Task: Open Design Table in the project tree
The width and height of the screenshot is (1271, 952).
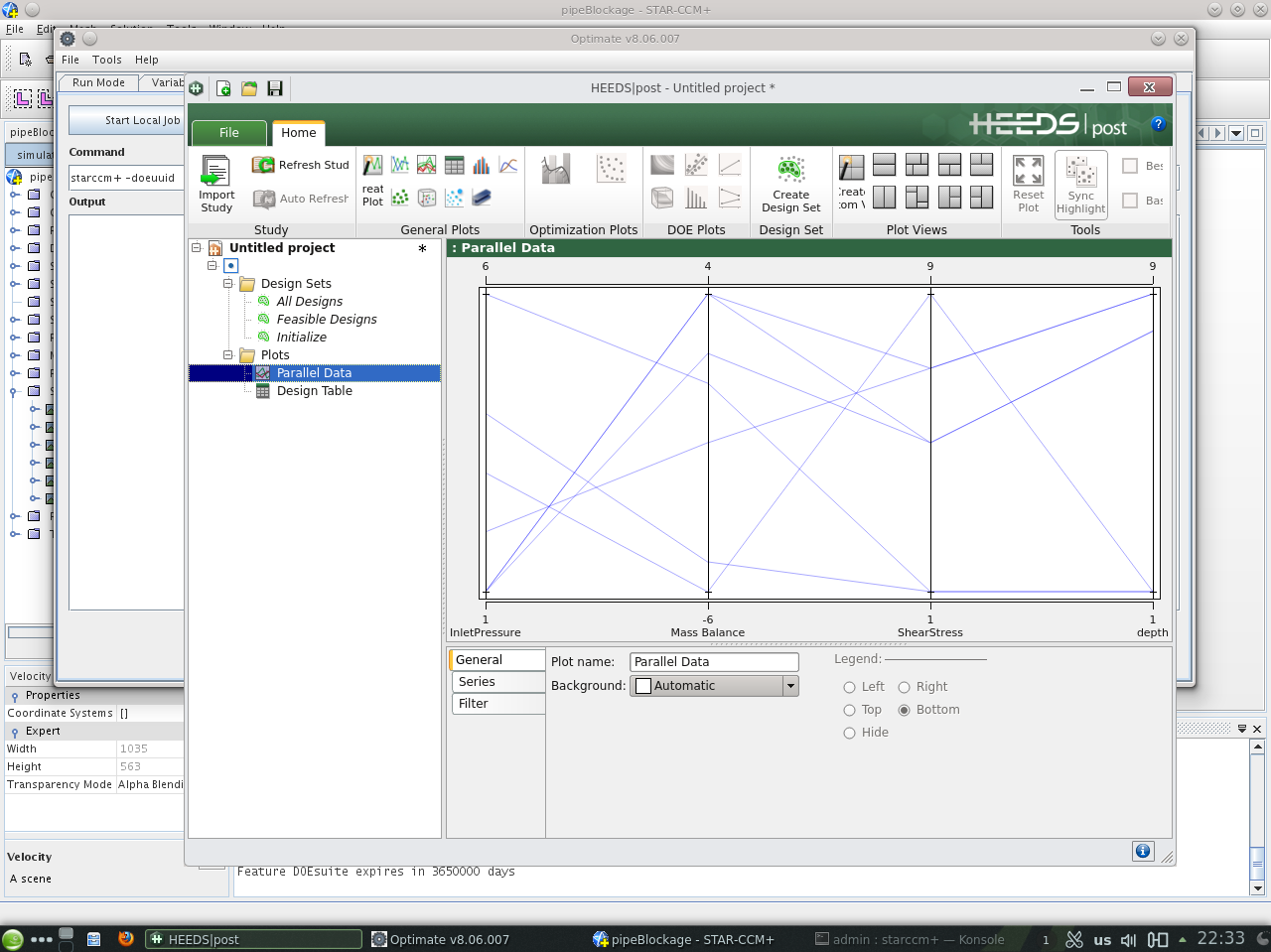Action: click(x=314, y=391)
